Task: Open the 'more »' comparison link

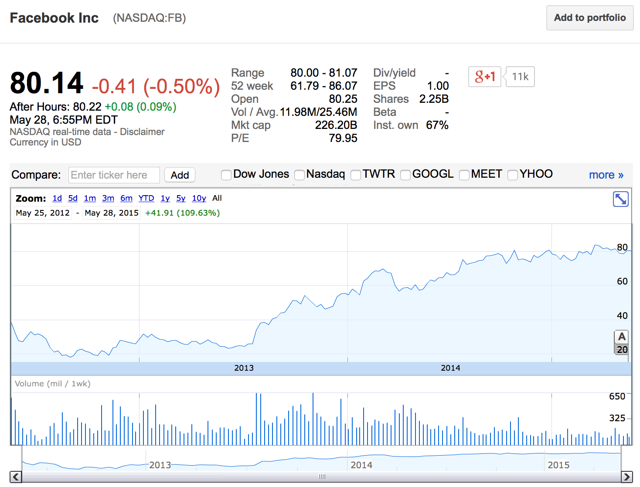Action: coord(606,175)
